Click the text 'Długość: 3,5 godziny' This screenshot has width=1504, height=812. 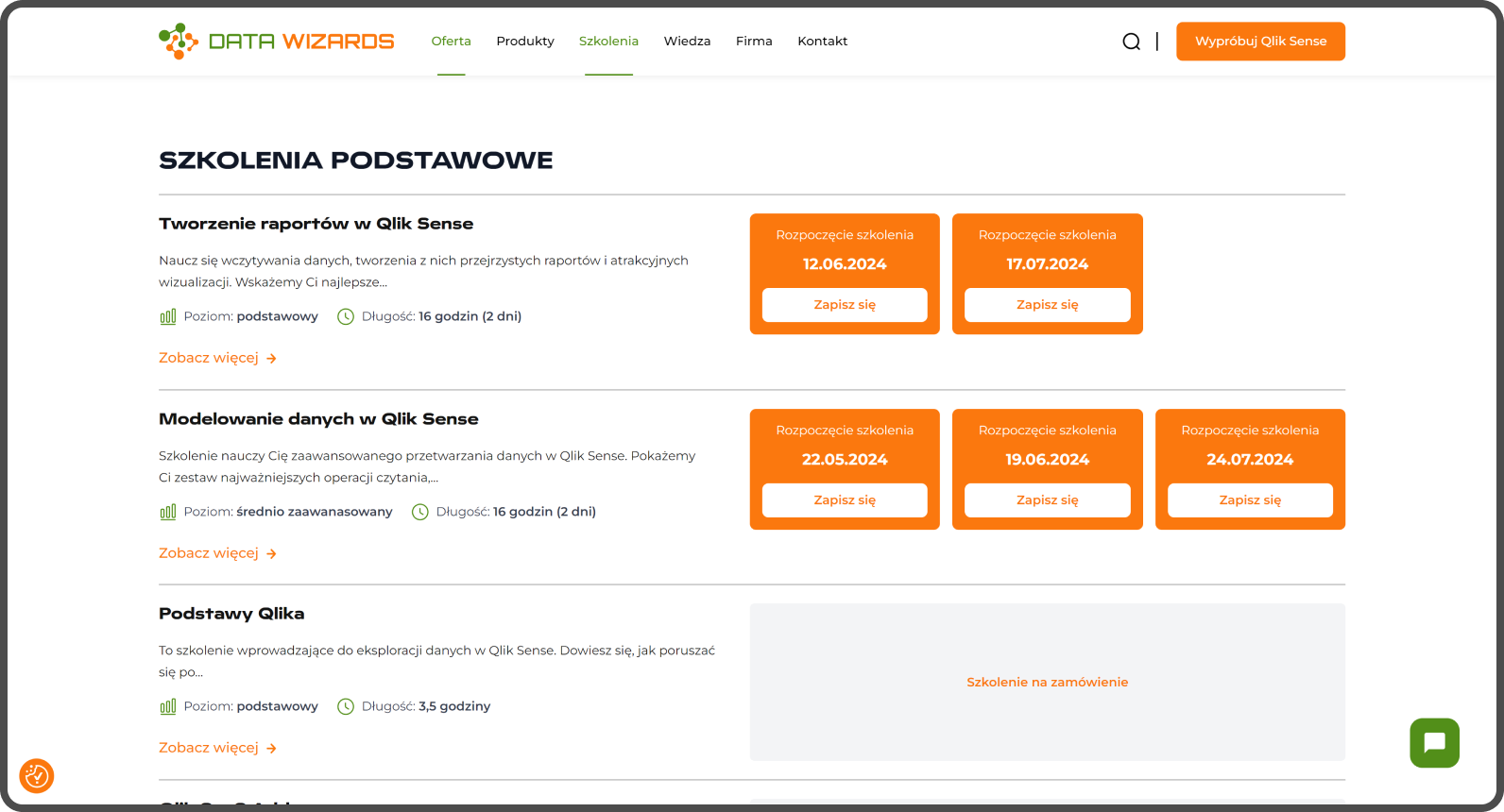pyautogui.click(x=426, y=706)
